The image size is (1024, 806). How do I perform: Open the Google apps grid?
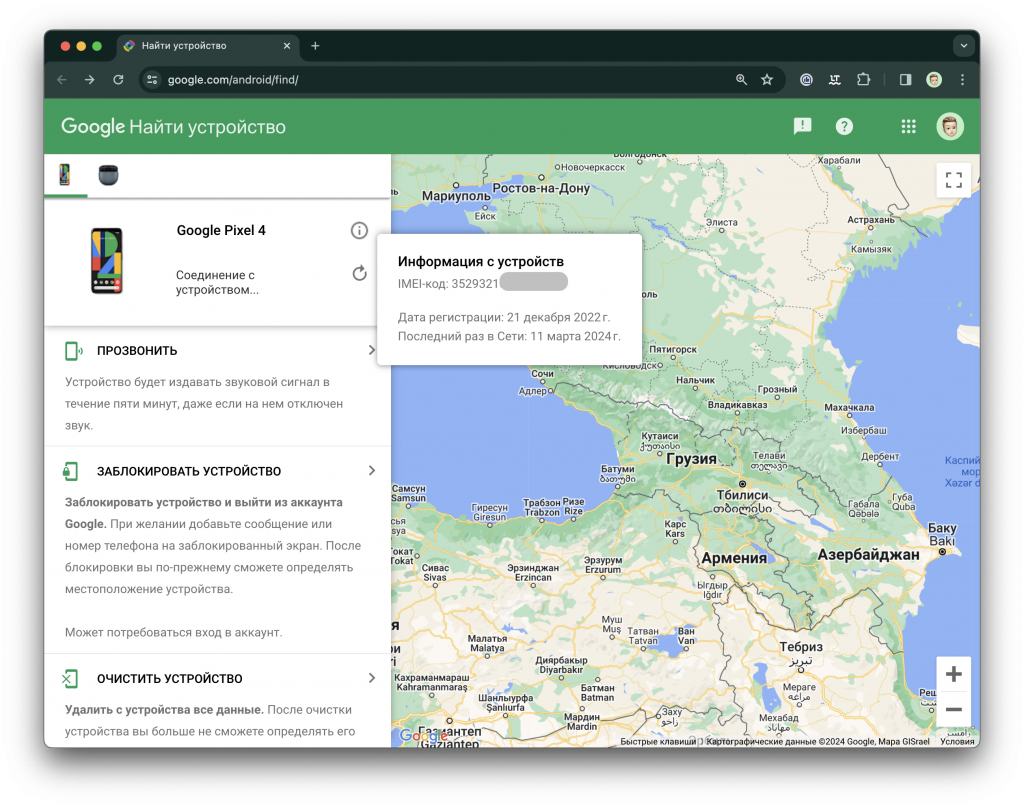(x=908, y=126)
